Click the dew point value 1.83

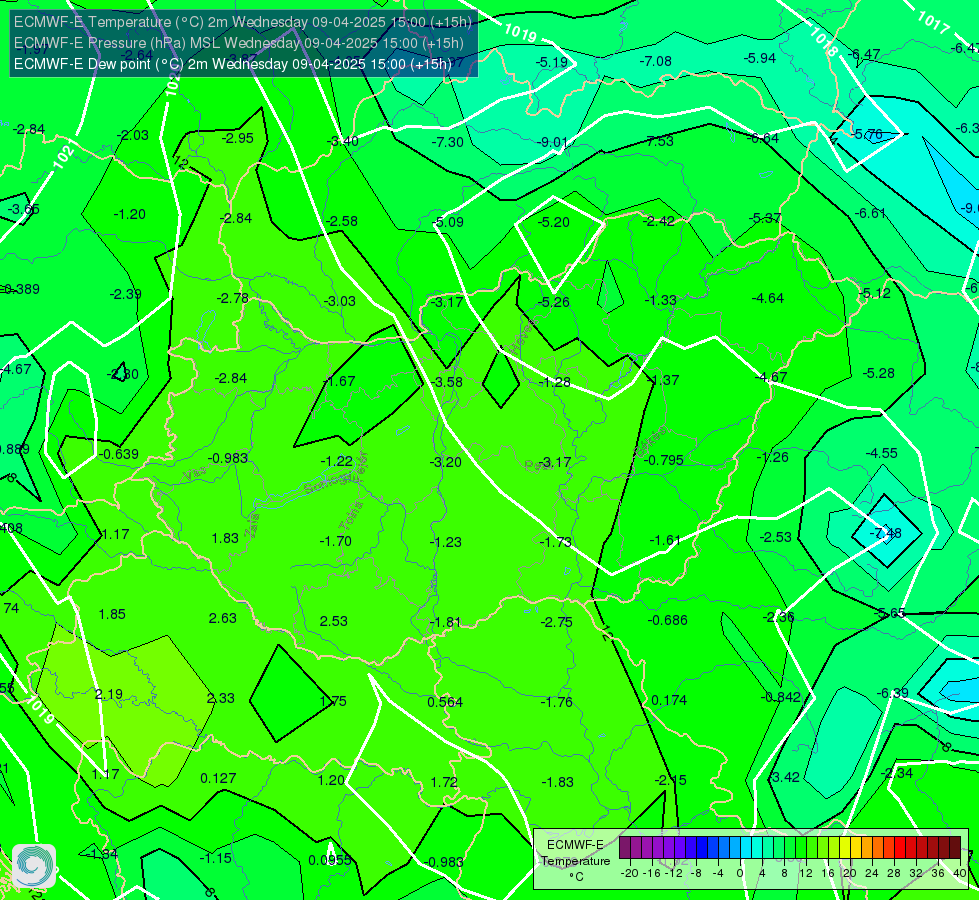point(225,538)
